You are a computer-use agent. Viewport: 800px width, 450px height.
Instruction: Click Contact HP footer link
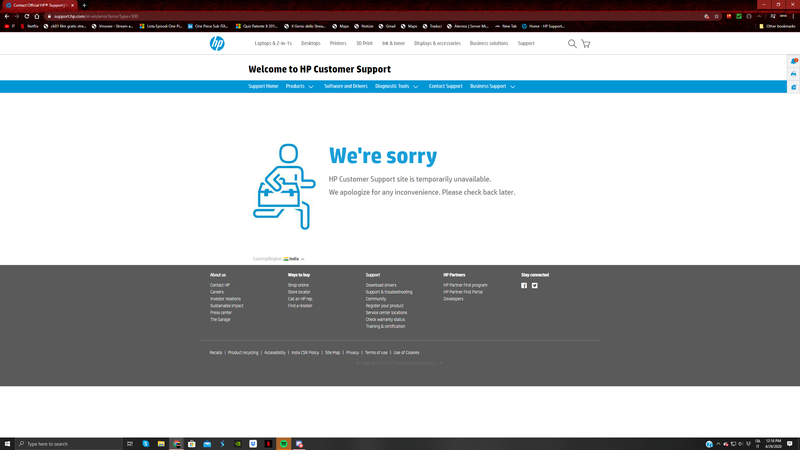[x=220, y=285]
